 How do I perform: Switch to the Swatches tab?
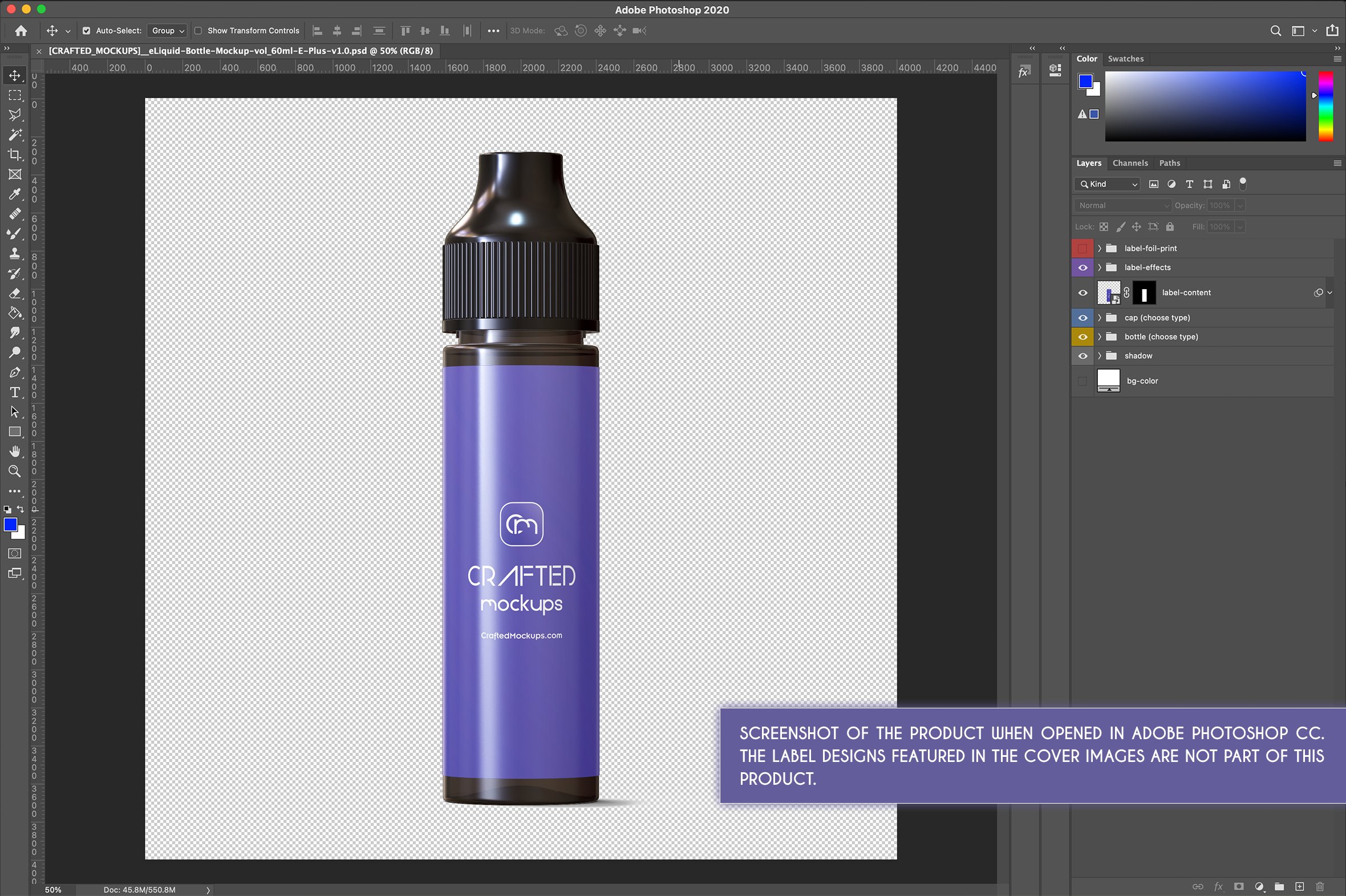[x=1125, y=59]
